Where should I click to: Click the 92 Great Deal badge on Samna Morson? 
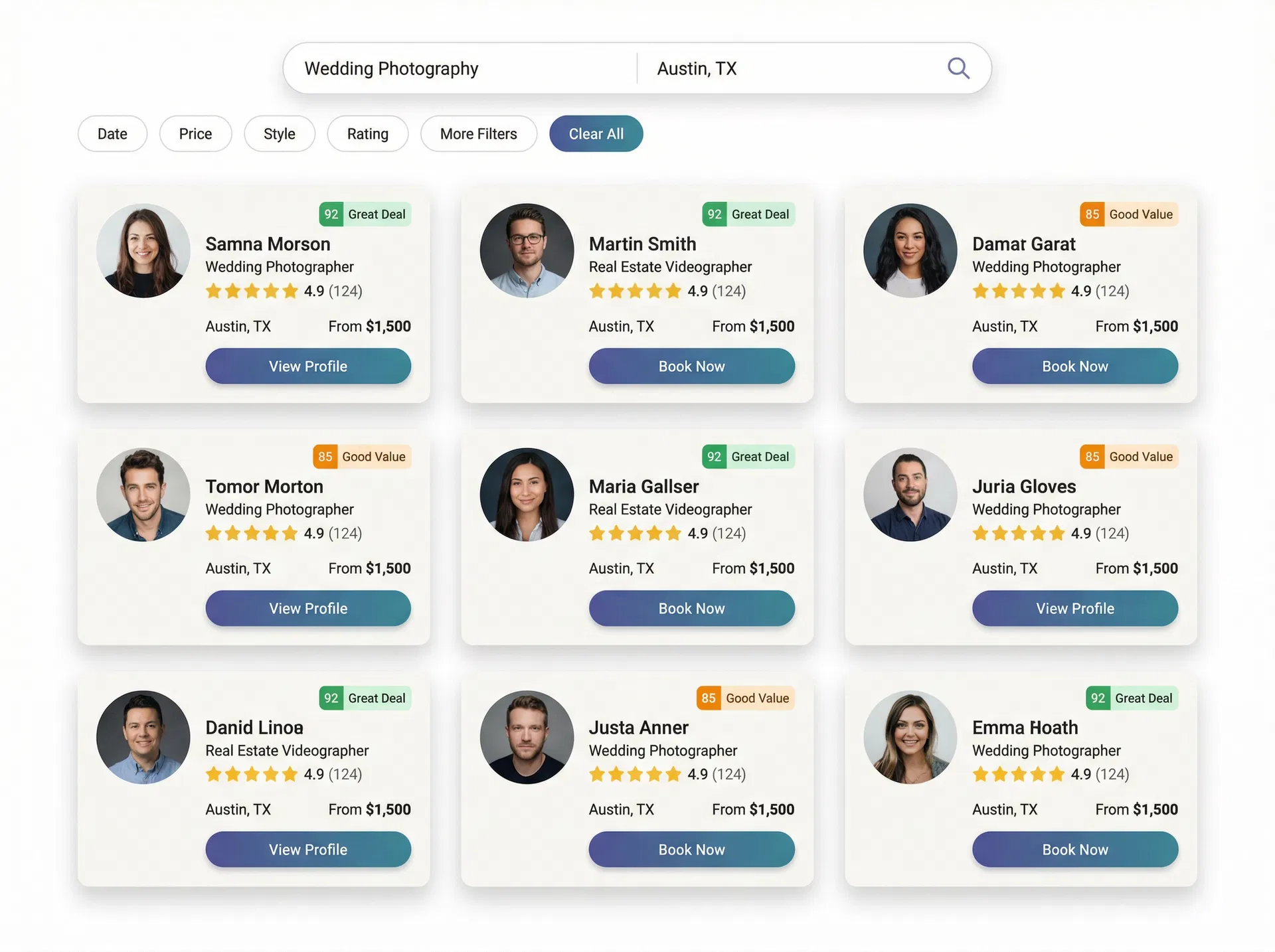[x=365, y=214]
